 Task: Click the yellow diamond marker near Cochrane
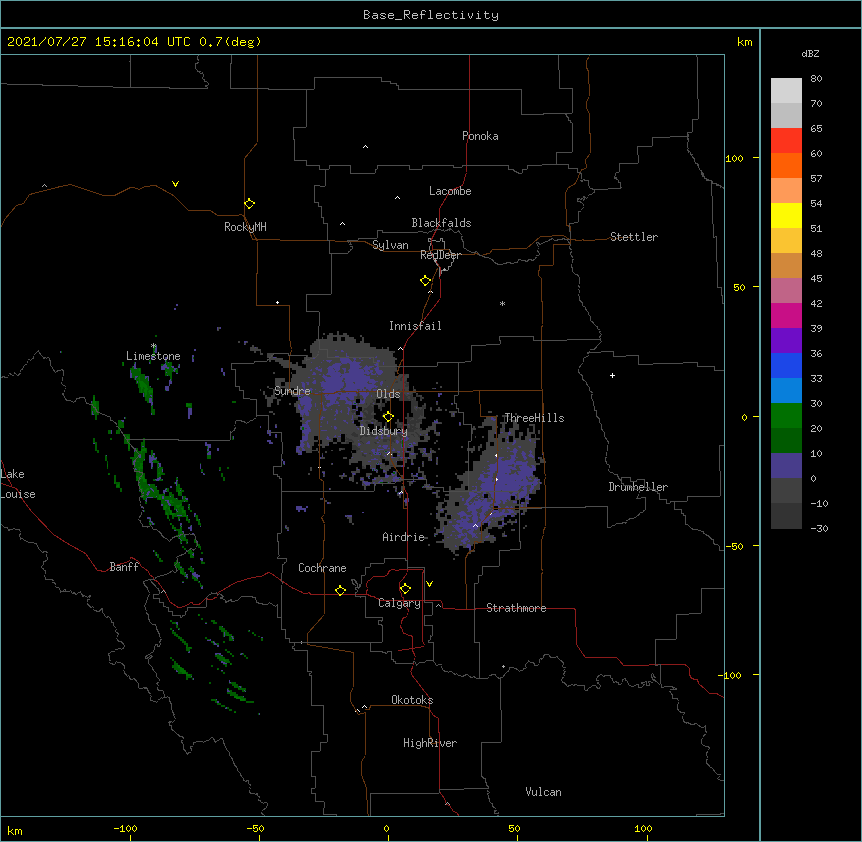340,590
